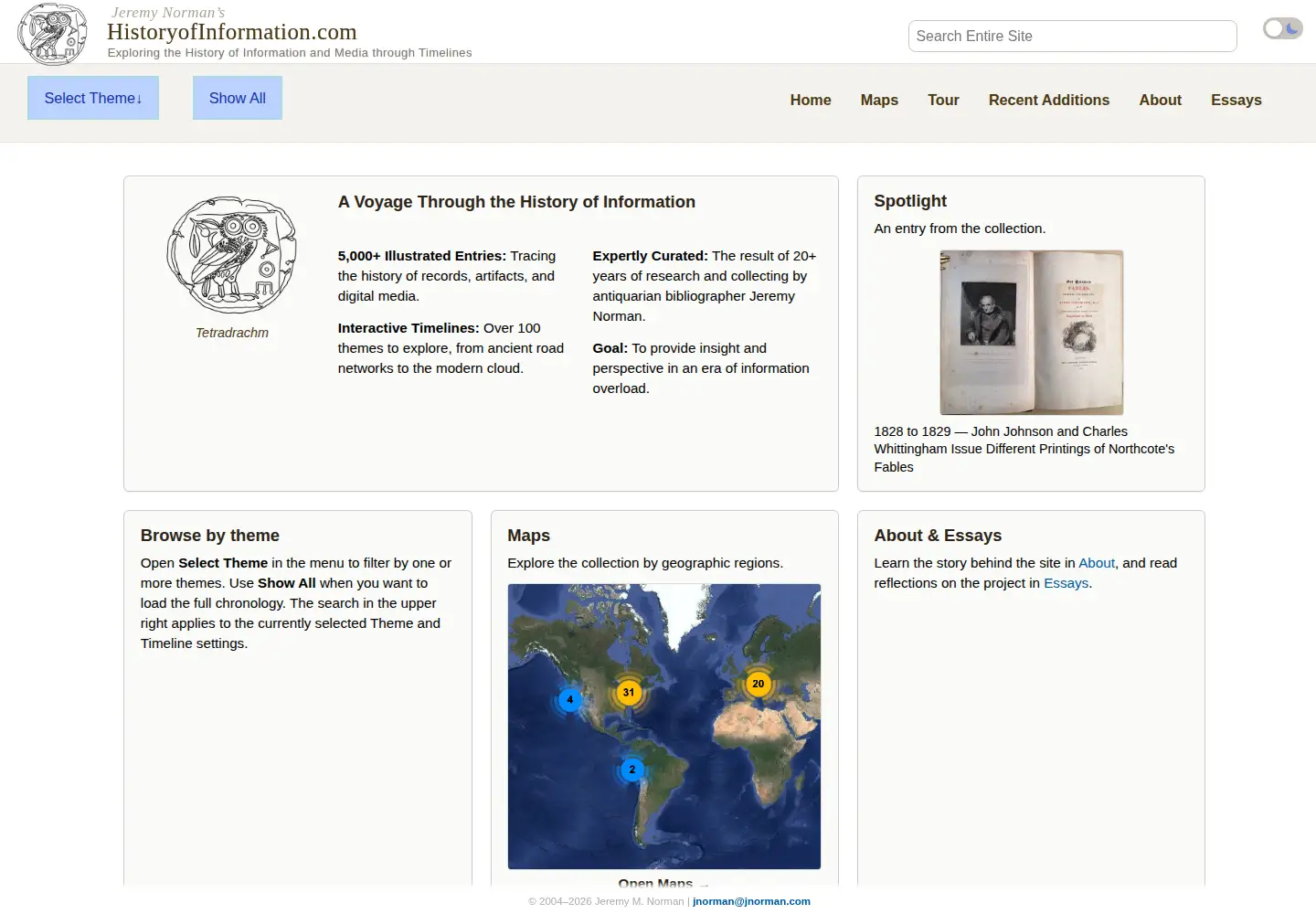The width and height of the screenshot is (1316, 914).
Task: Click the map cluster marker labeled 31
Action: (x=629, y=692)
